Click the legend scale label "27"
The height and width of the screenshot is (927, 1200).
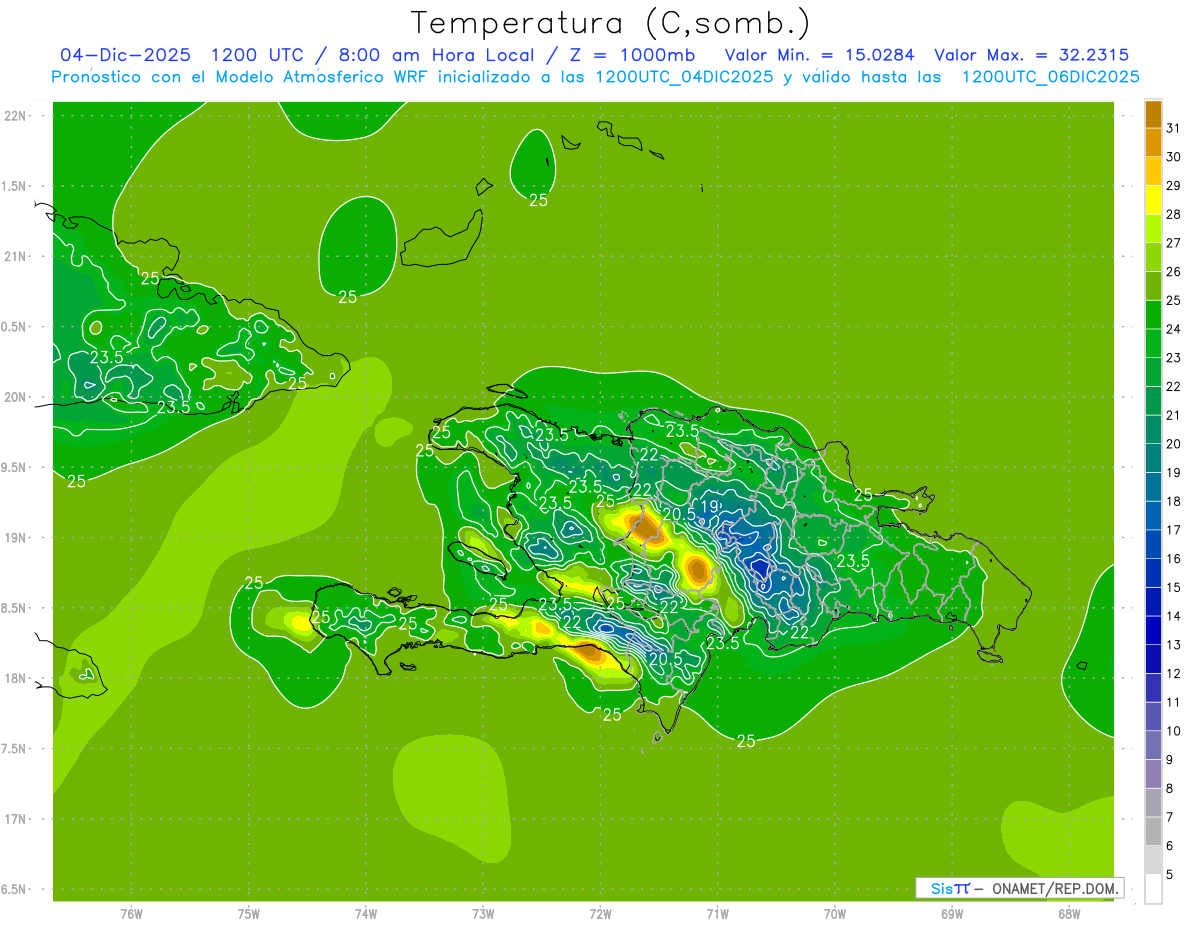(x=1173, y=243)
